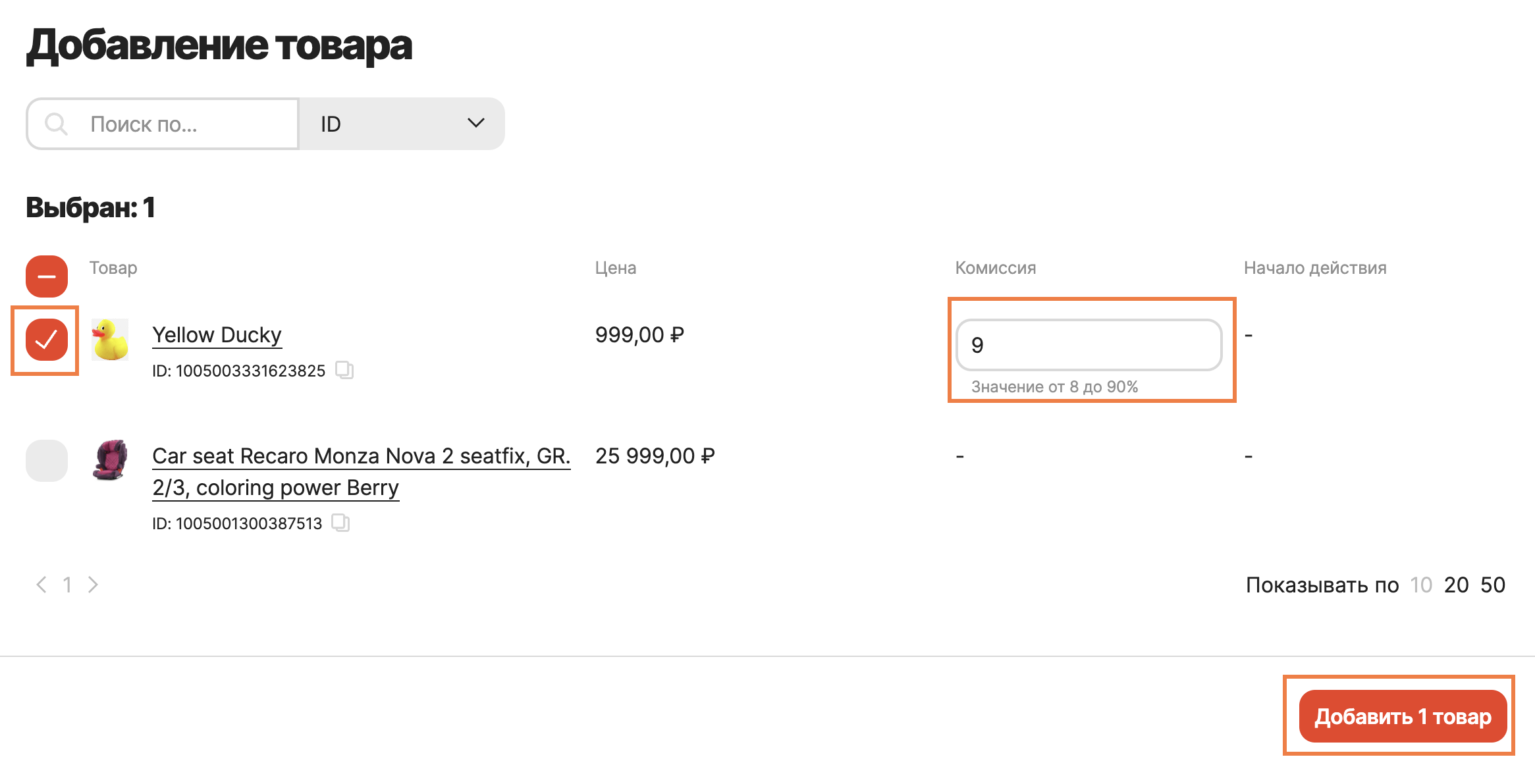Image resolution: width=1535 pixels, height=784 pixels.
Task: Open Car seat Recaro Monza Nova link
Action: pos(361,471)
